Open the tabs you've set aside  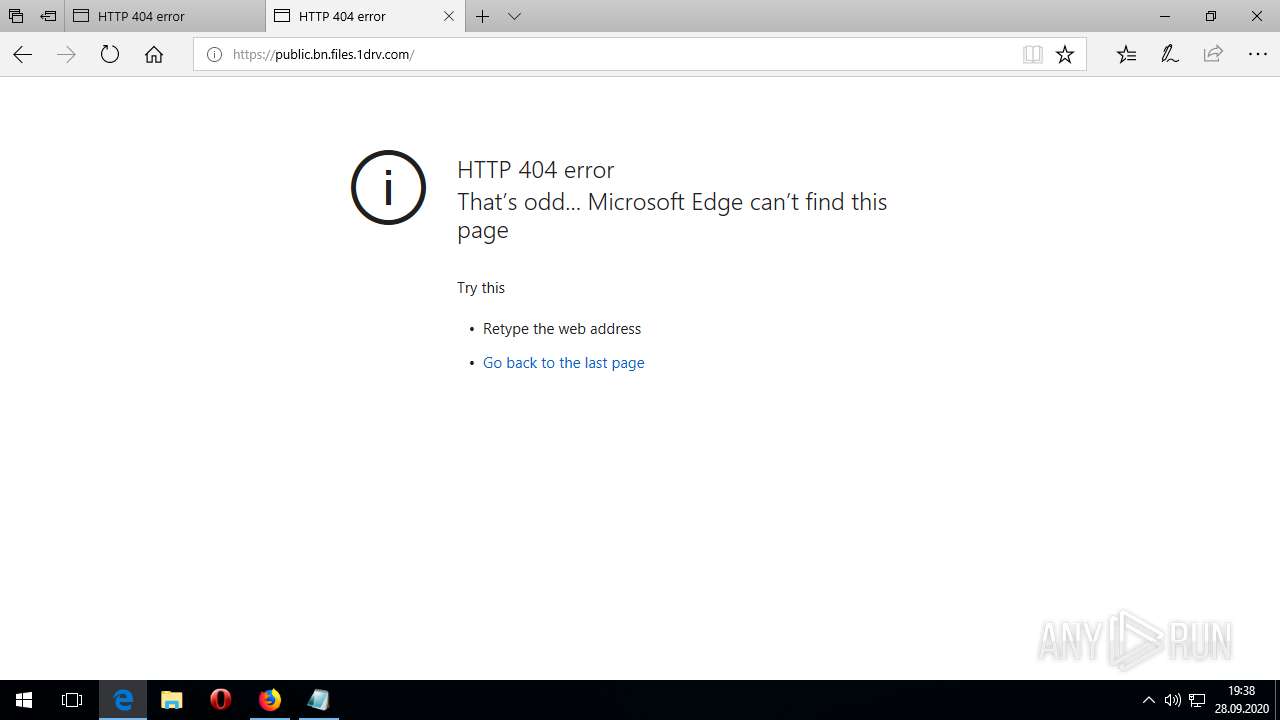click(x=16, y=16)
